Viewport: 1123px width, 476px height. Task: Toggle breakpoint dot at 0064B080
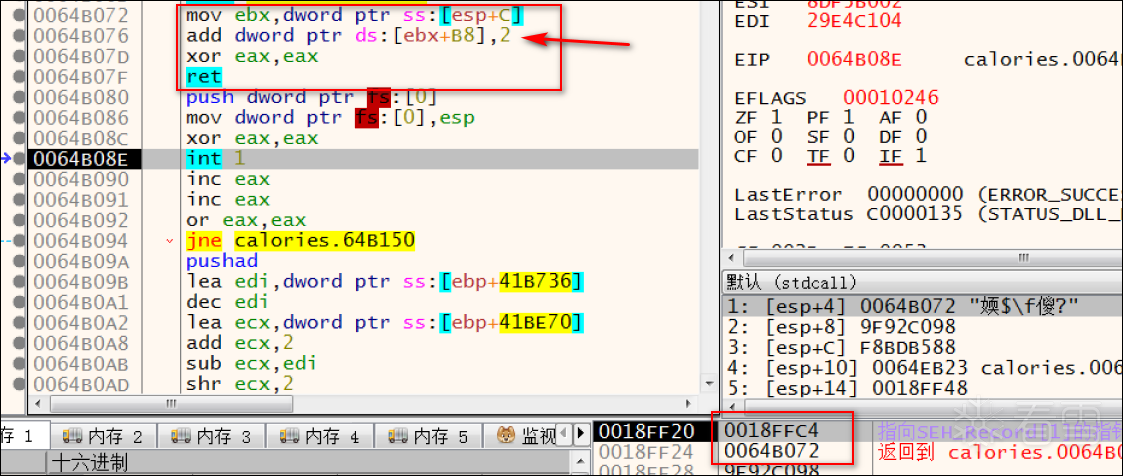pos(19,97)
